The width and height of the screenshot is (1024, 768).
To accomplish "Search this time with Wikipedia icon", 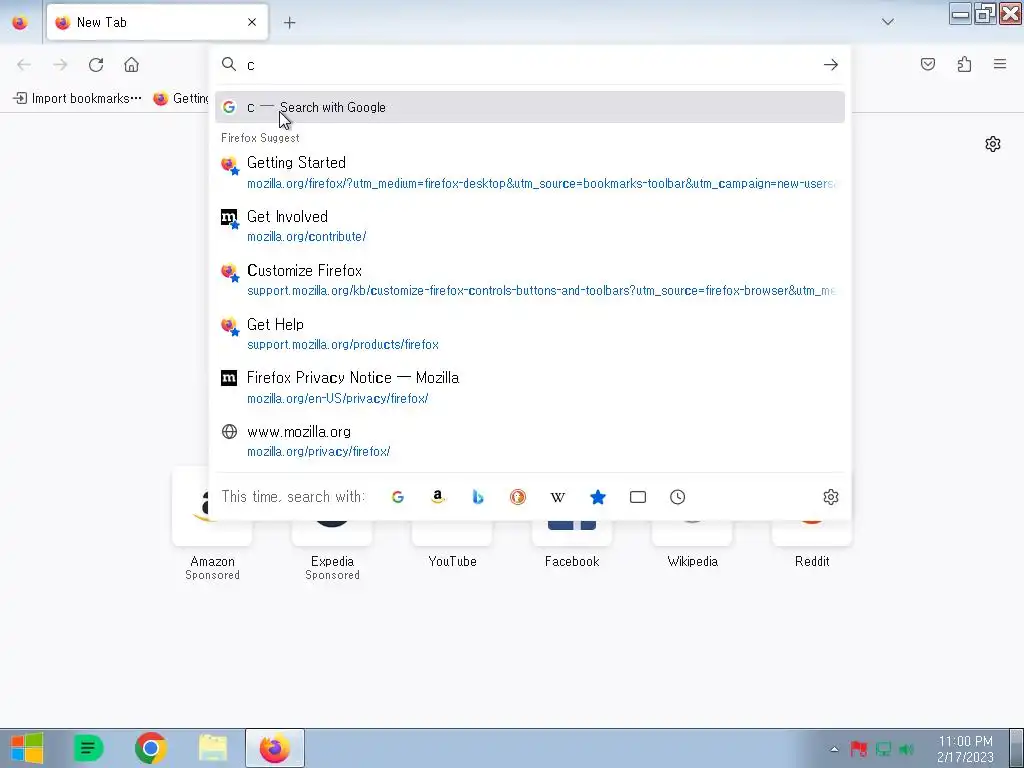I will click(558, 497).
